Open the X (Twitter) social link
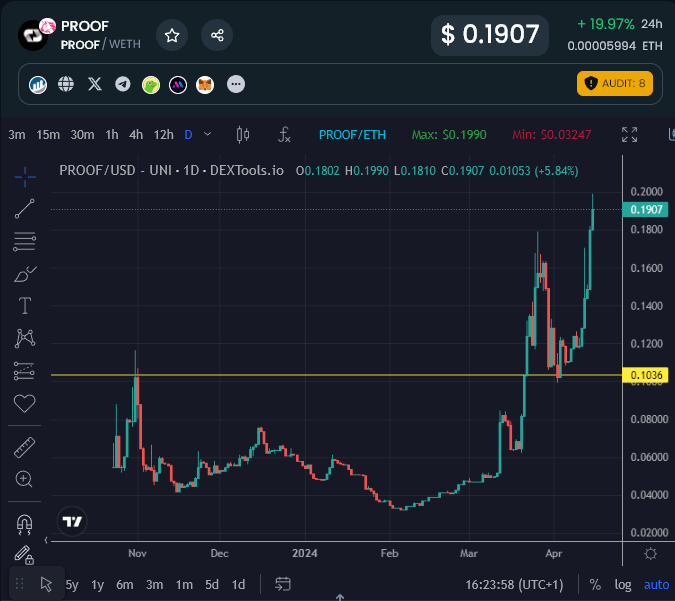Viewport: 675px width, 601px height. click(x=95, y=84)
